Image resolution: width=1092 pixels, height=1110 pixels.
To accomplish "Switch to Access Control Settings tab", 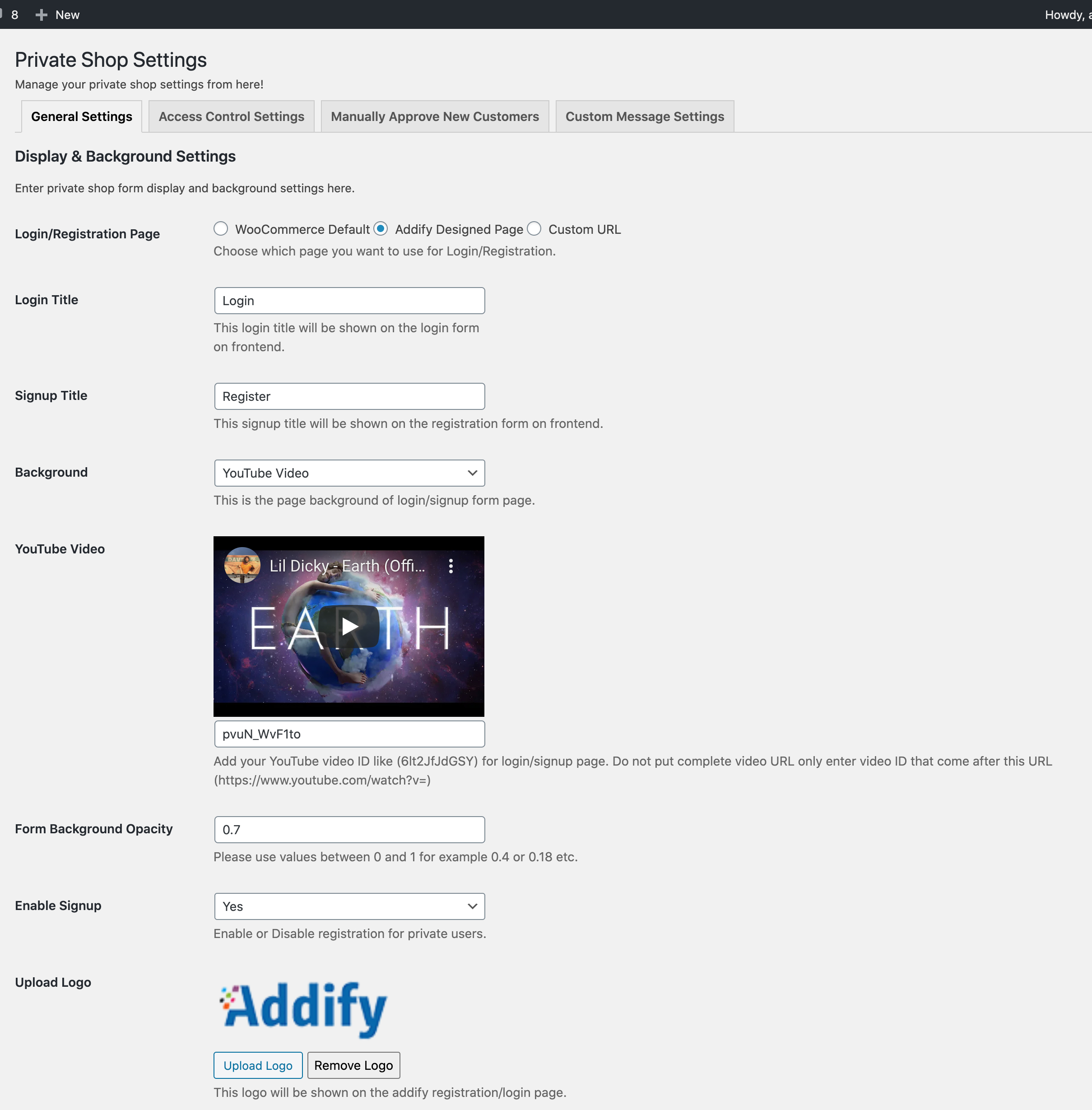I will (231, 116).
